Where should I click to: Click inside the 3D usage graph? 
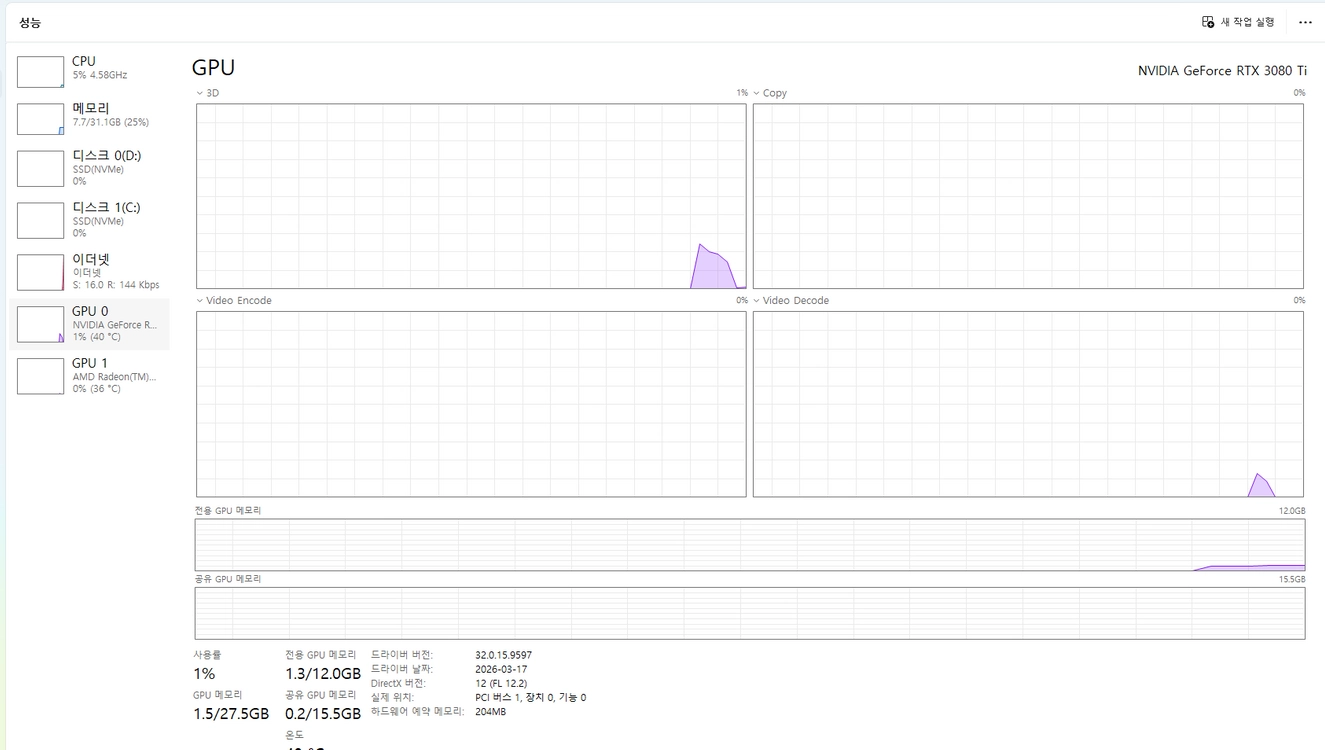click(x=471, y=196)
